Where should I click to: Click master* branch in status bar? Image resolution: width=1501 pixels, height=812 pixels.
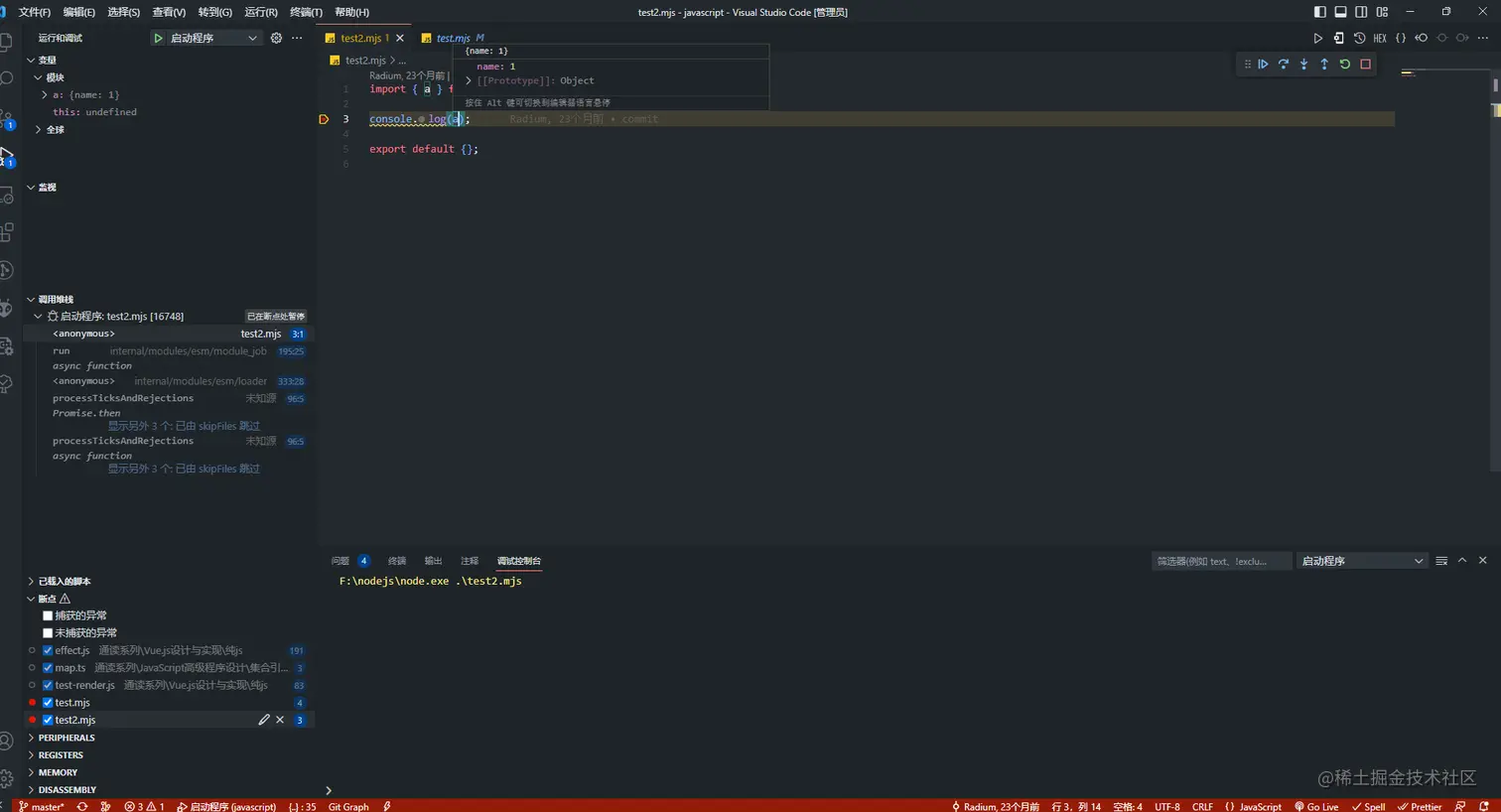[x=41, y=806]
